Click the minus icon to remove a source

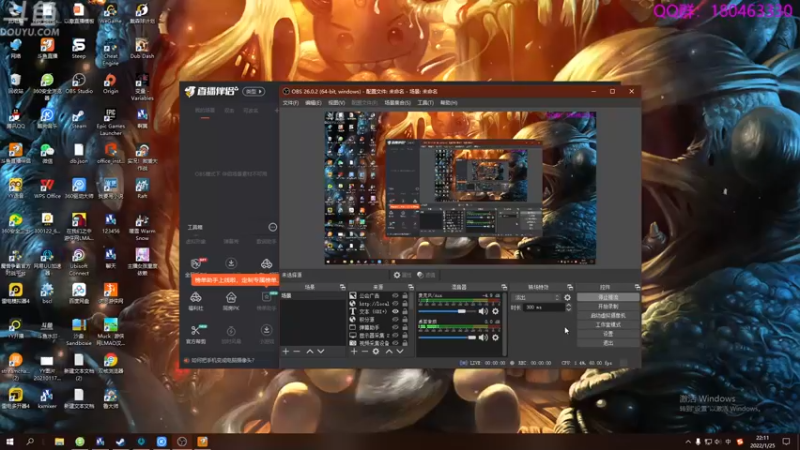pyautogui.click(x=365, y=351)
